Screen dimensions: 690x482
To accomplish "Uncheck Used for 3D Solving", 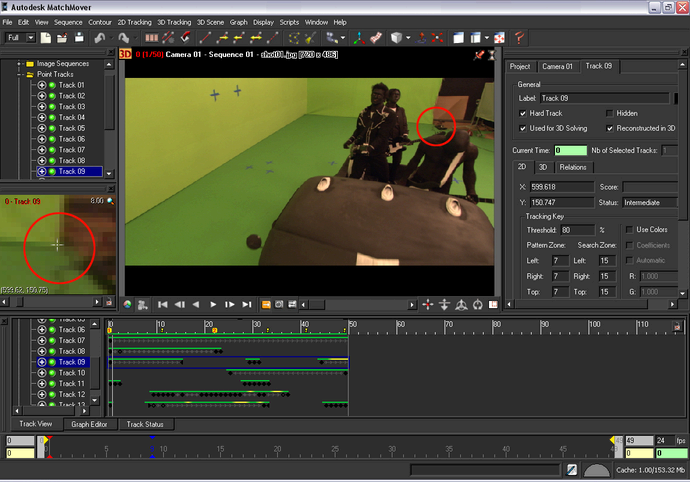I will pyautogui.click(x=522, y=129).
